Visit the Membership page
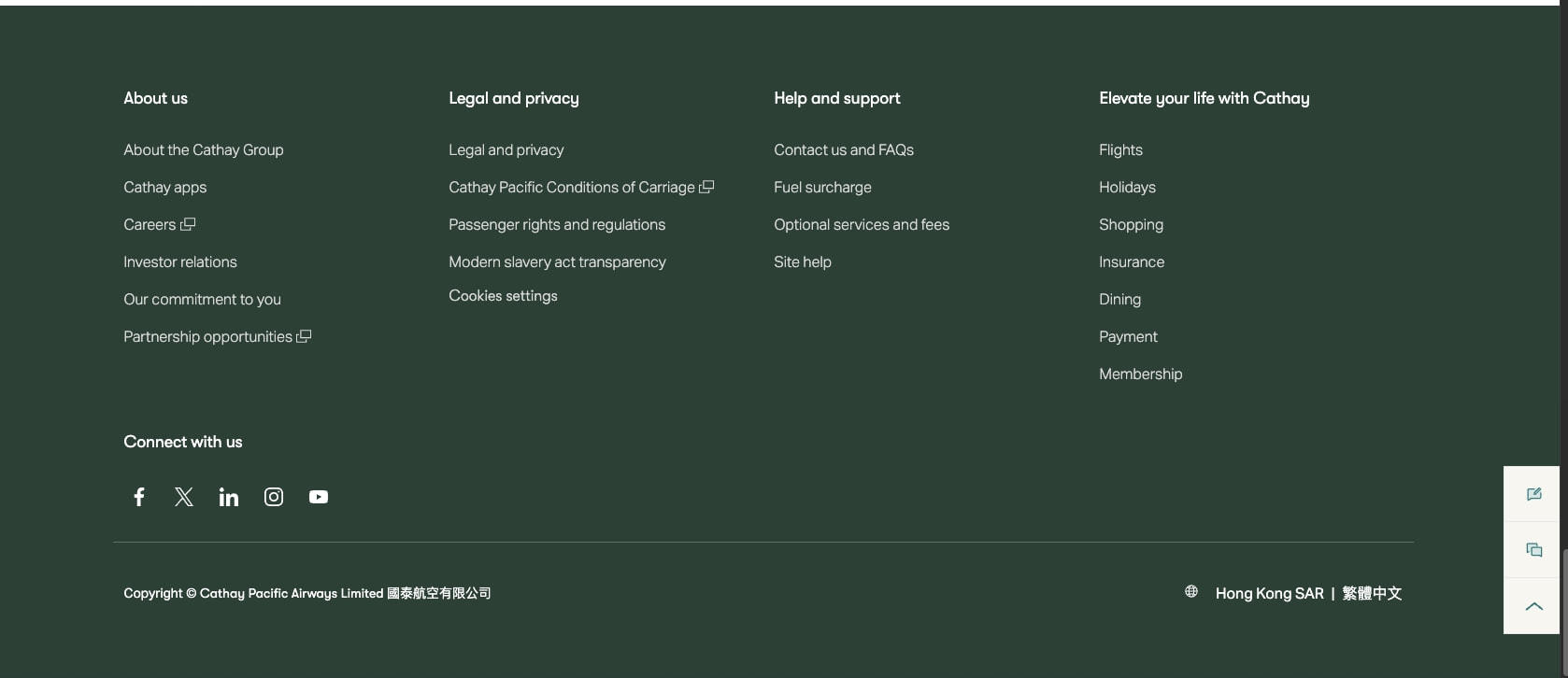The image size is (1568, 678). point(1140,374)
